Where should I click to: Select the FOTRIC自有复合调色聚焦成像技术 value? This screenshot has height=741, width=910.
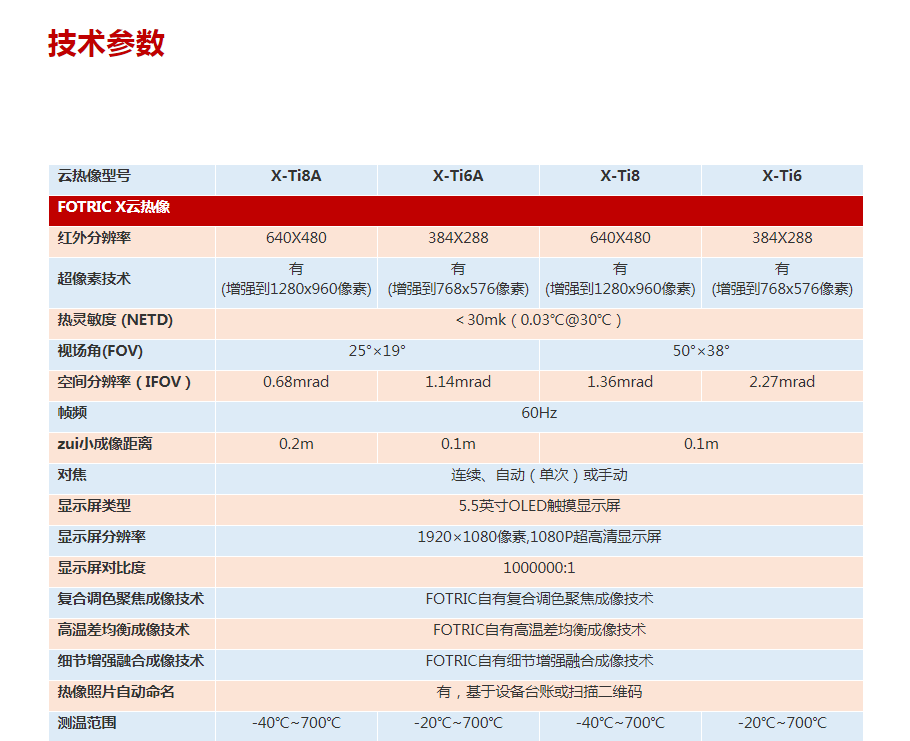[539, 599]
